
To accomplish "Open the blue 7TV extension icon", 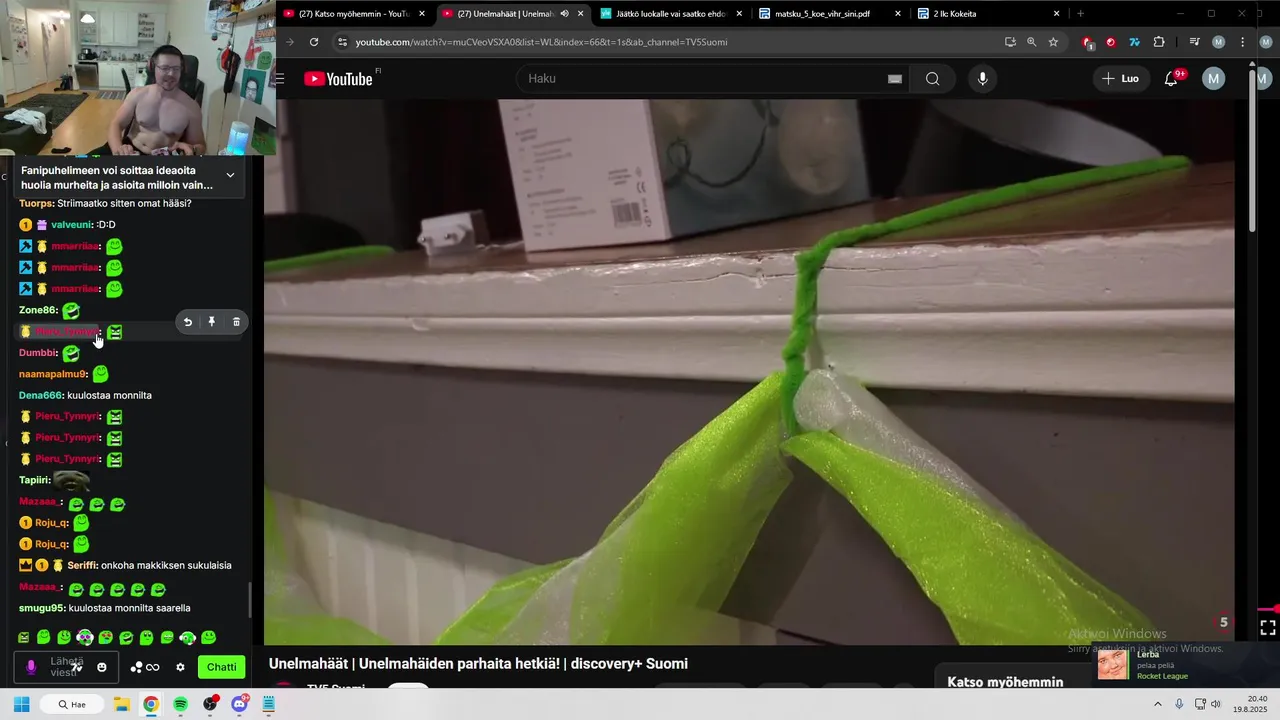I will point(1135,42).
